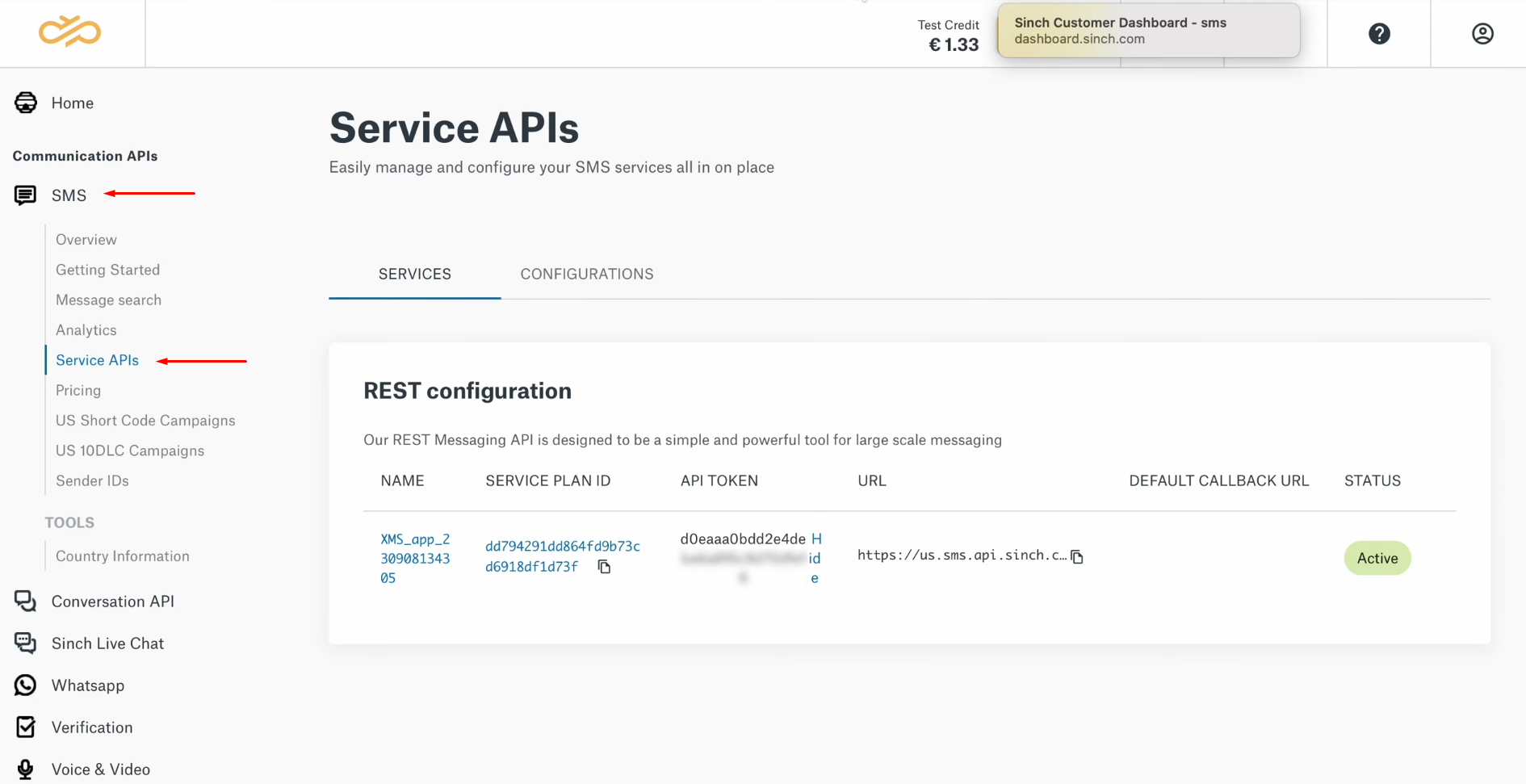Open the Pricing page
The width and height of the screenshot is (1526, 784).
78,390
